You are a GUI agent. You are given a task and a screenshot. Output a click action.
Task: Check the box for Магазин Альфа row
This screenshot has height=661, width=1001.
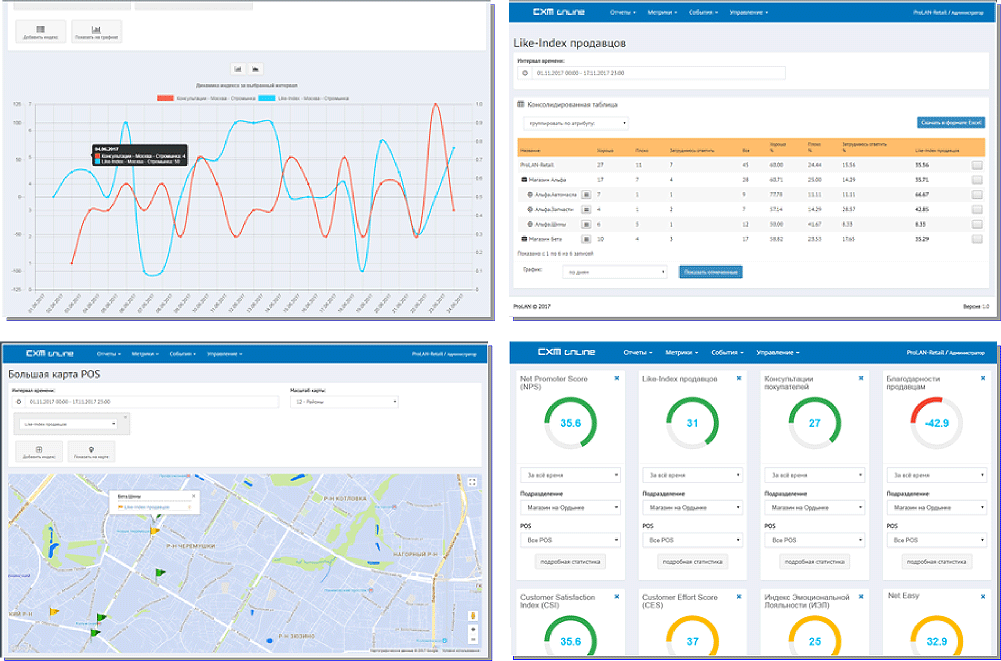point(976,179)
